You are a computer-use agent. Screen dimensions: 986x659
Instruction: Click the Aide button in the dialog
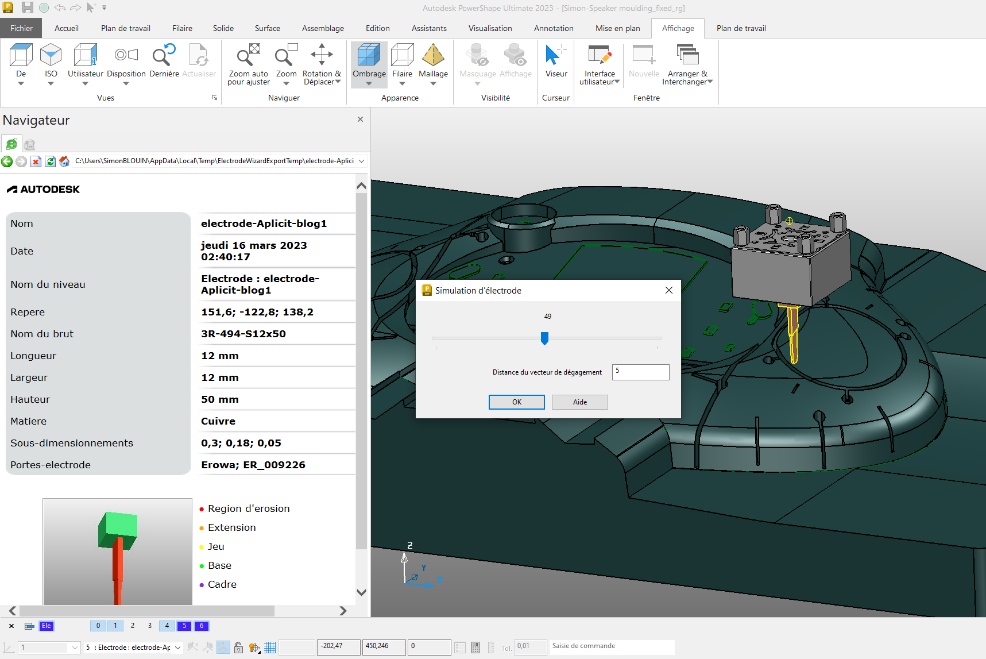(x=579, y=402)
